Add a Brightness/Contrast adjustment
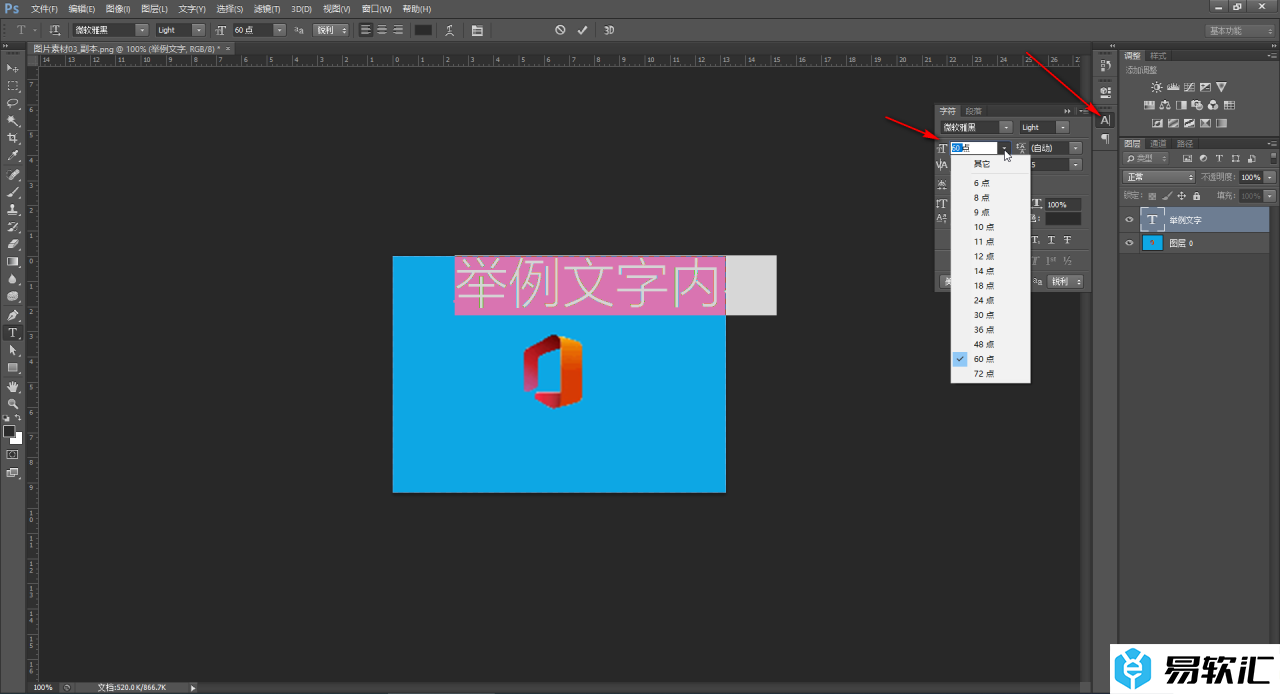Viewport: 1280px width, 694px height. [1157, 87]
